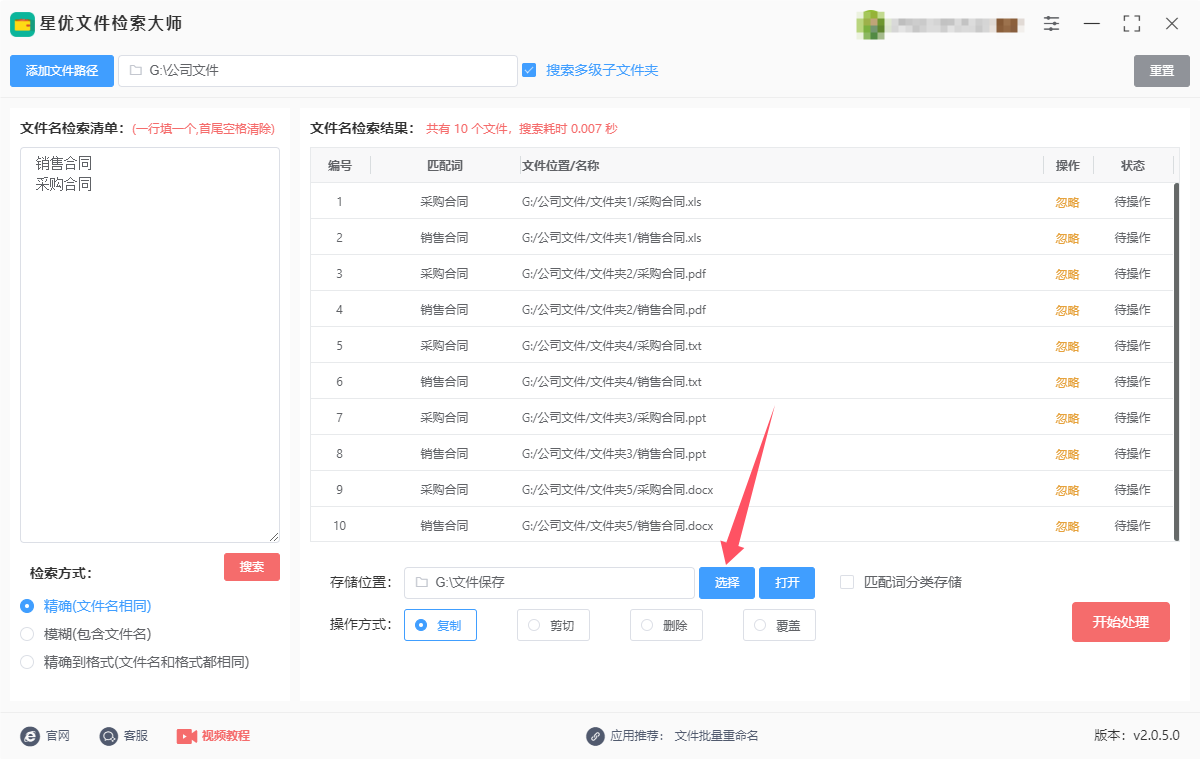
Task: Click the version v2.0.5.0 text
Action: (x=1137, y=736)
